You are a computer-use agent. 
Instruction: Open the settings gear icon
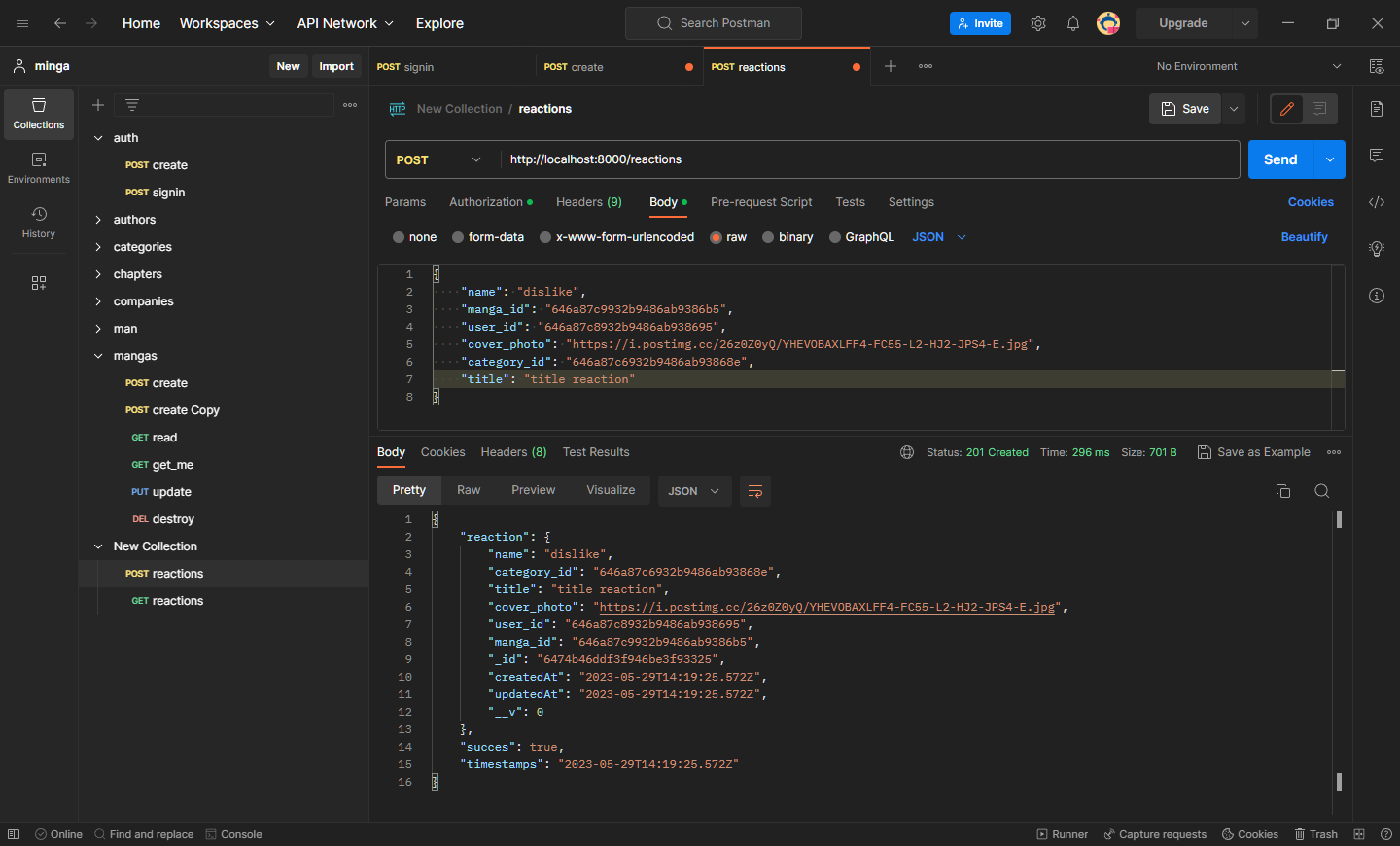(1038, 23)
